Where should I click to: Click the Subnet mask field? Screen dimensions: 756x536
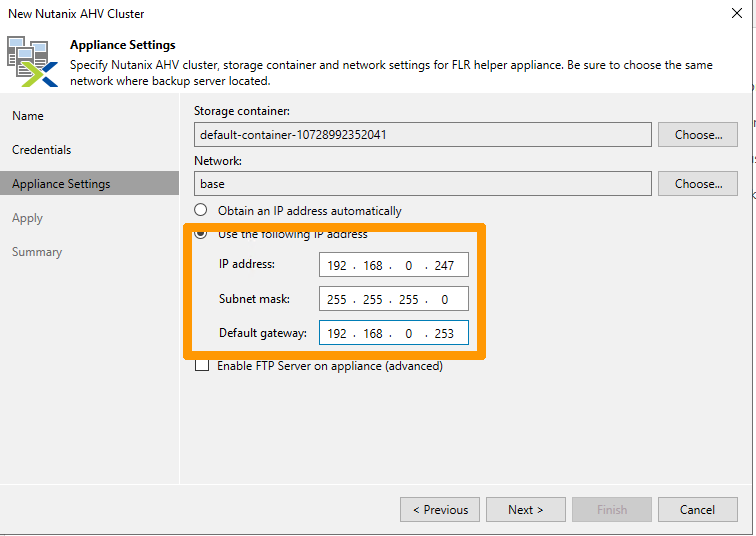[x=394, y=299]
